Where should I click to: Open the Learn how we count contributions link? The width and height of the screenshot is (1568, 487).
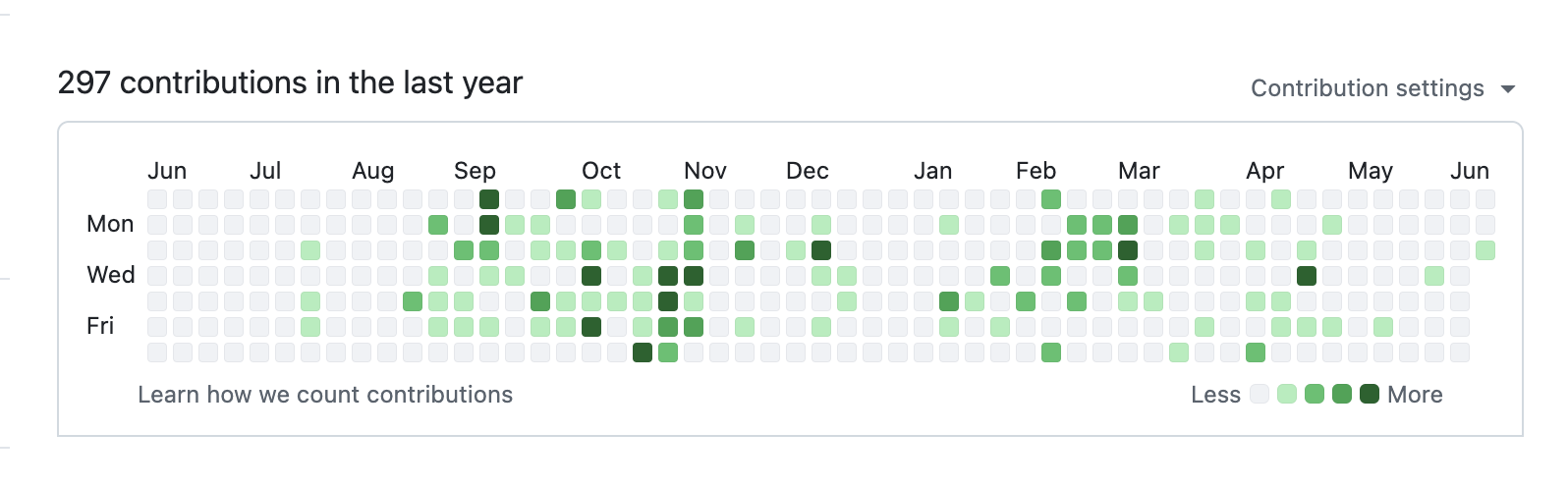pyautogui.click(x=325, y=395)
